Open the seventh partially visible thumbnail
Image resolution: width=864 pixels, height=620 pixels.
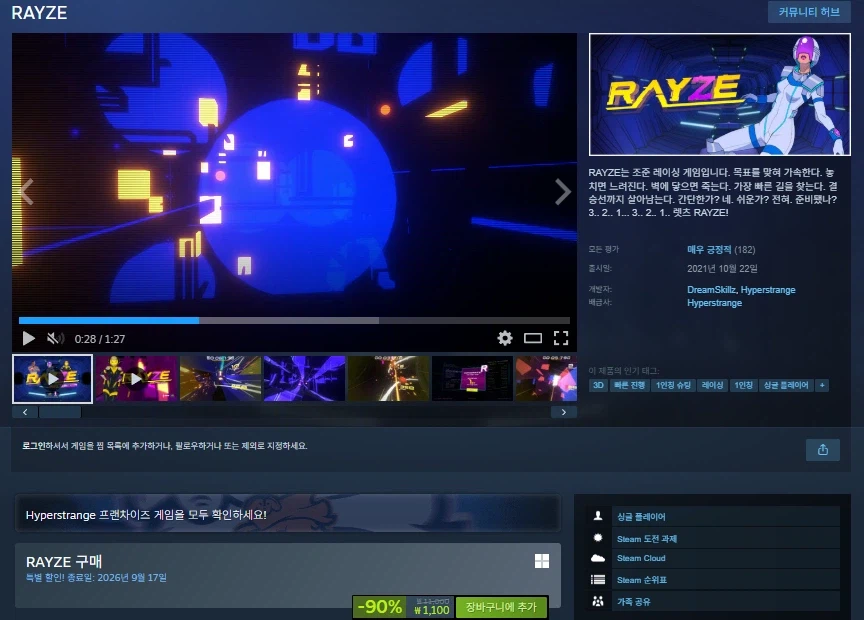pyautogui.click(x=546, y=379)
